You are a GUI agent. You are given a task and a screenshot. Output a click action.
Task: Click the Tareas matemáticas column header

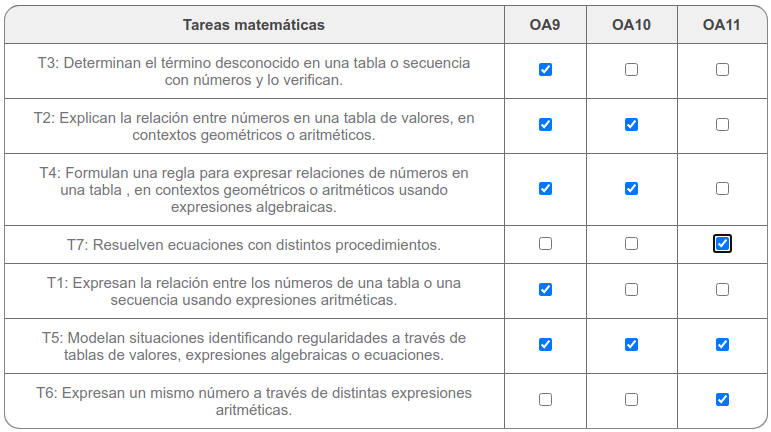[254, 25]
